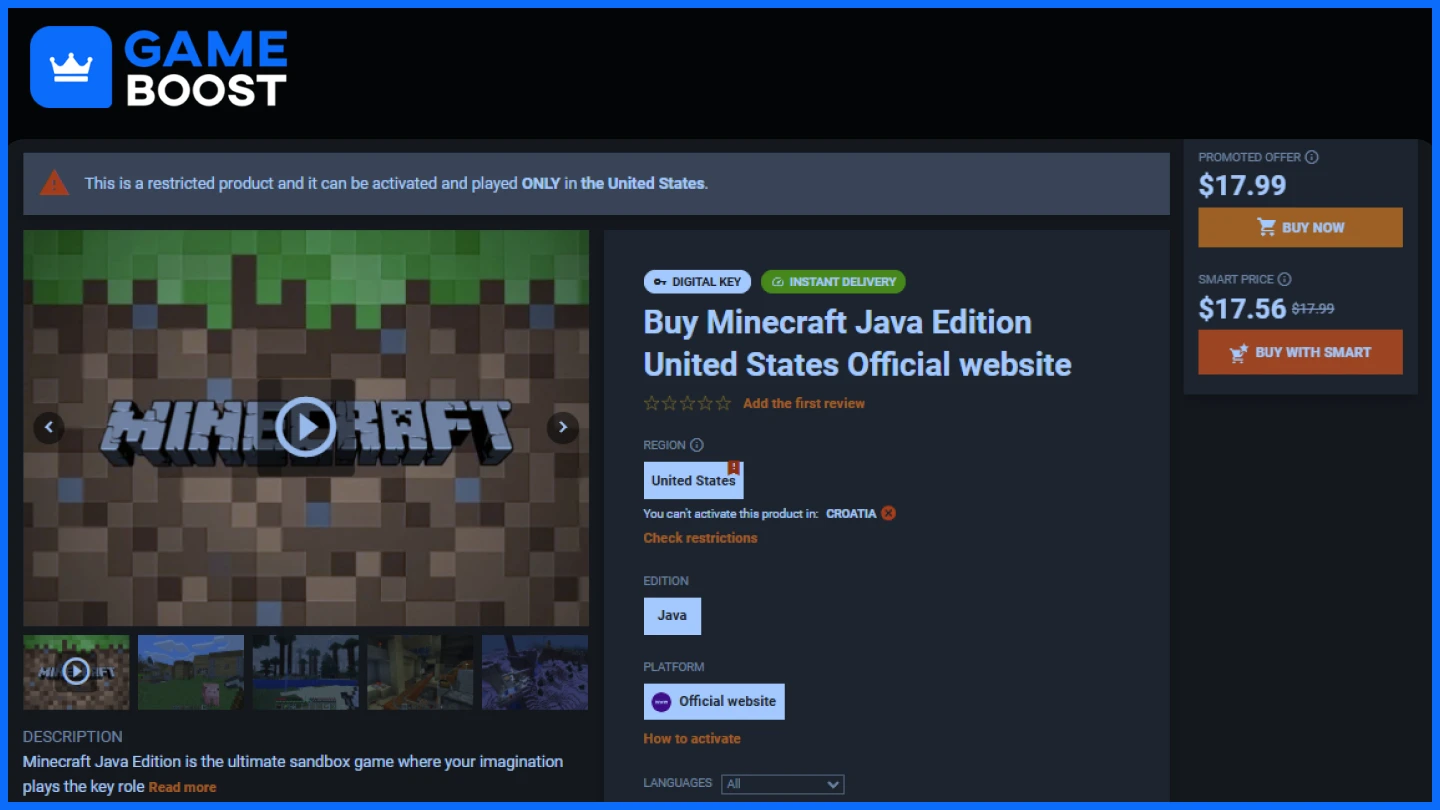The height and width of the screenshot is (810, 1440).
Task: Select the third gallery thumbnail with trees
Action: pyautogui.click(x=305, y=672)
